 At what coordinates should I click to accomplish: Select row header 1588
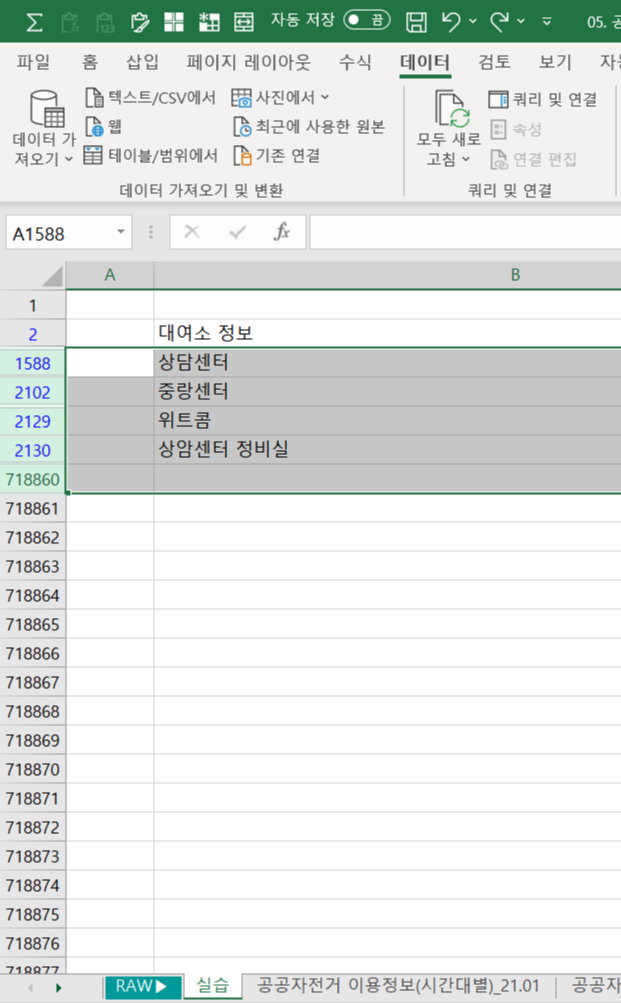click(33, 363)
